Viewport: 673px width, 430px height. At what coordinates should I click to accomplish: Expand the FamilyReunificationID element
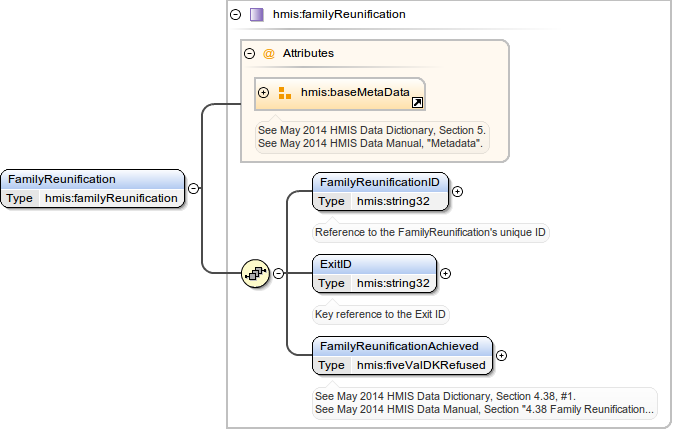457,190
